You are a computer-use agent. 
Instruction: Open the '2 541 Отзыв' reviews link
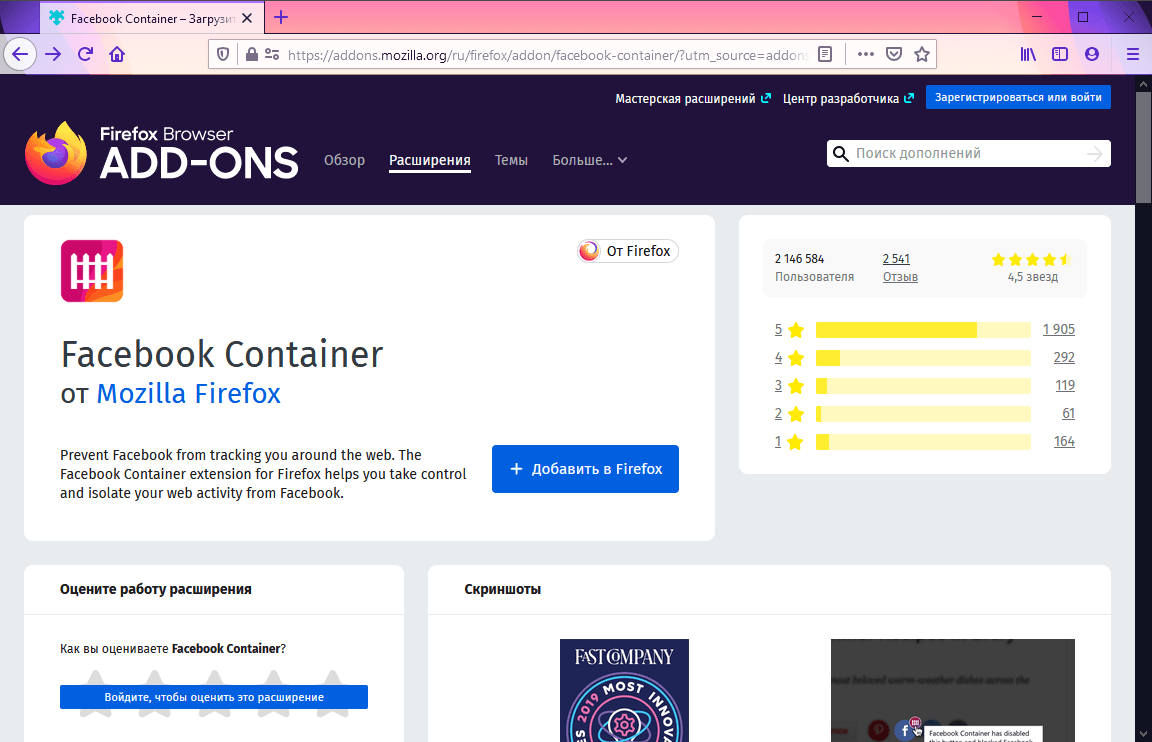click(x=900, y=267)
